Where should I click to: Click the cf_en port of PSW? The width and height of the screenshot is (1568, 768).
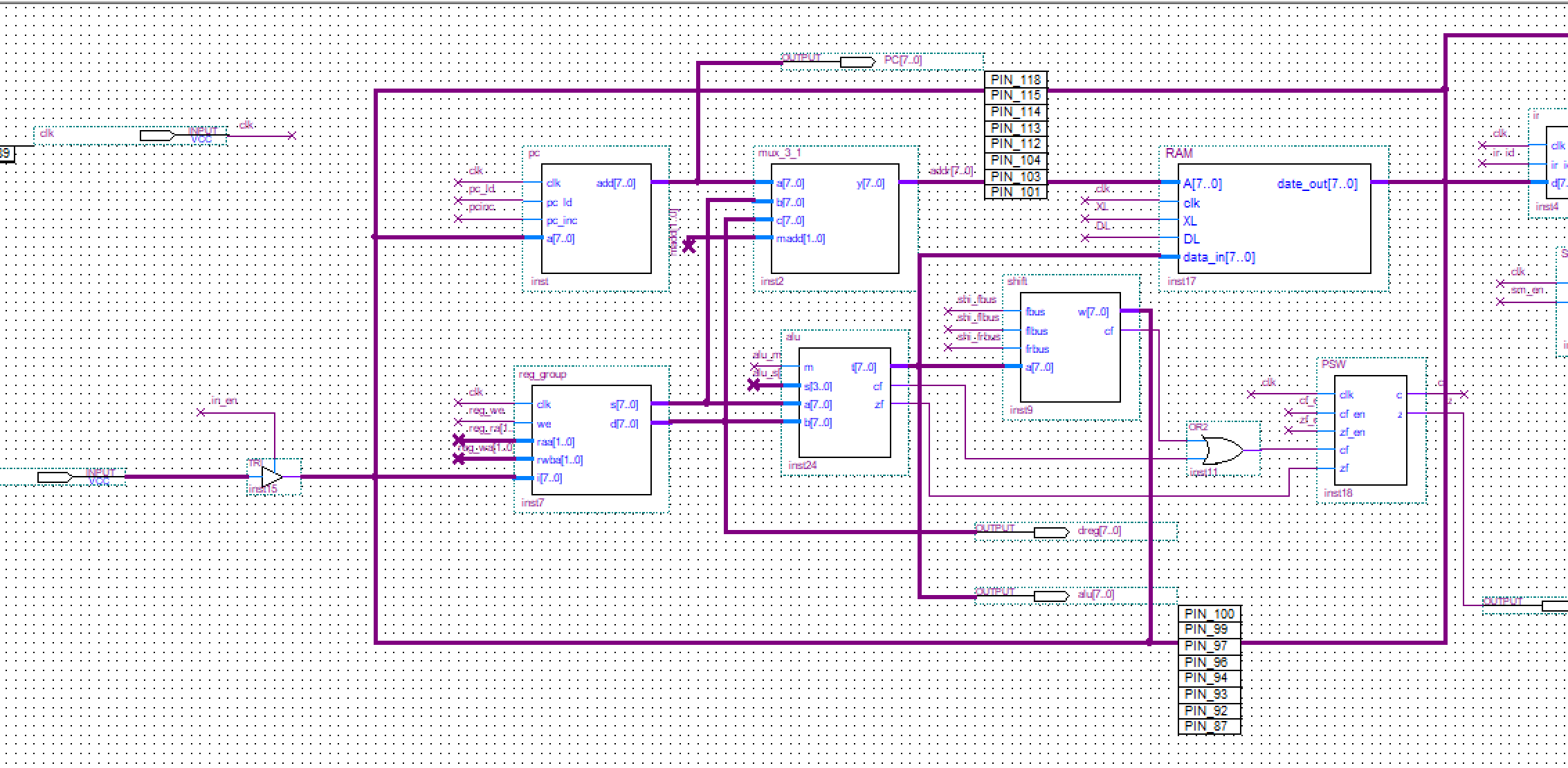1352,414
